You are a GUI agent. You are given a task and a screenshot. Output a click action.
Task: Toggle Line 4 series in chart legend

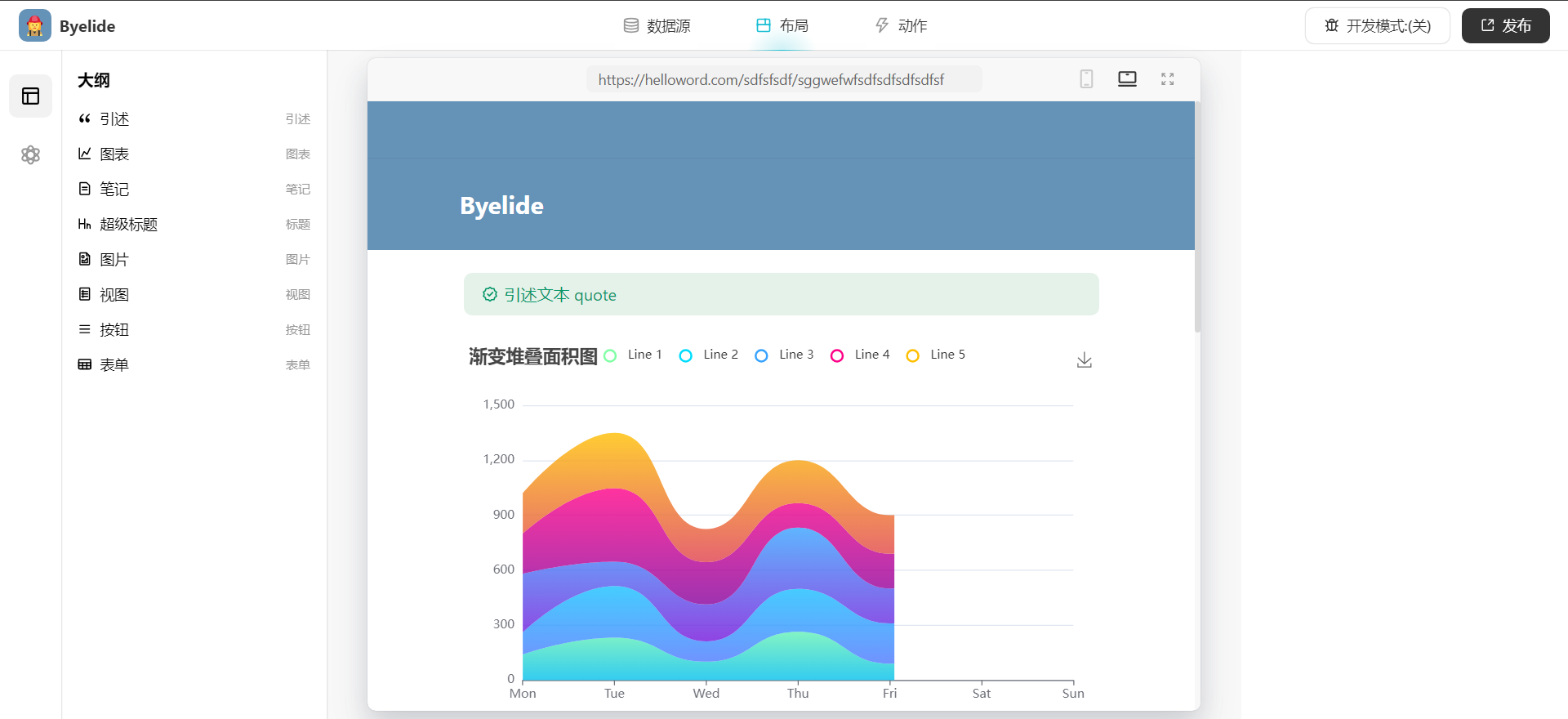coord(861,355)
